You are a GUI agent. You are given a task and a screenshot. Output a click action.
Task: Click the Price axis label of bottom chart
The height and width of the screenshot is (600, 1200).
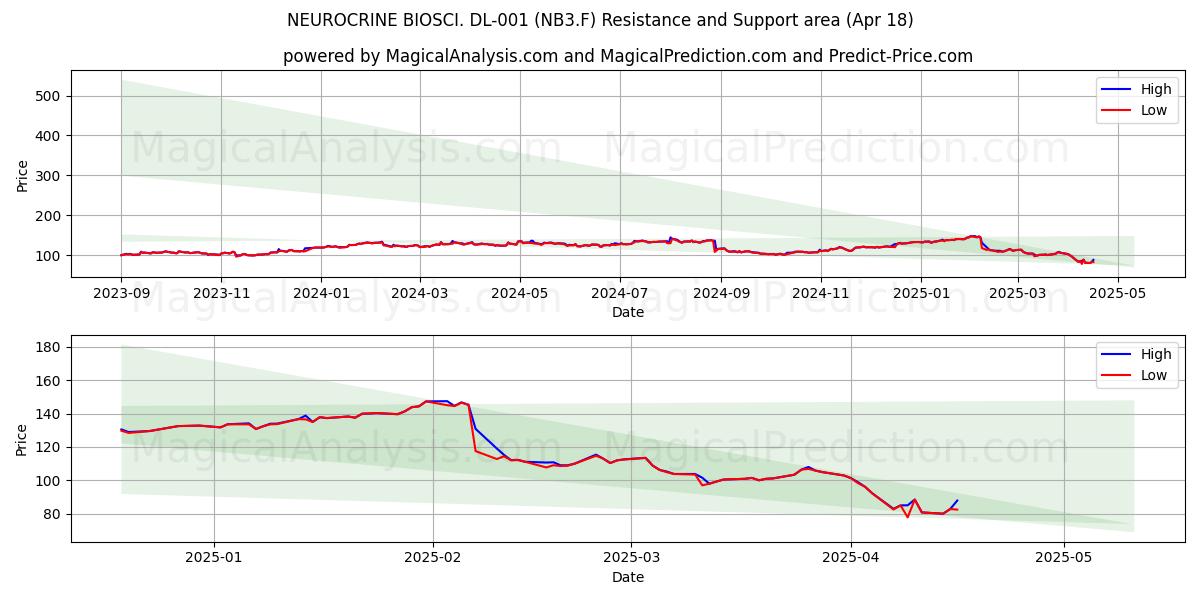click(x=23, y=439)
